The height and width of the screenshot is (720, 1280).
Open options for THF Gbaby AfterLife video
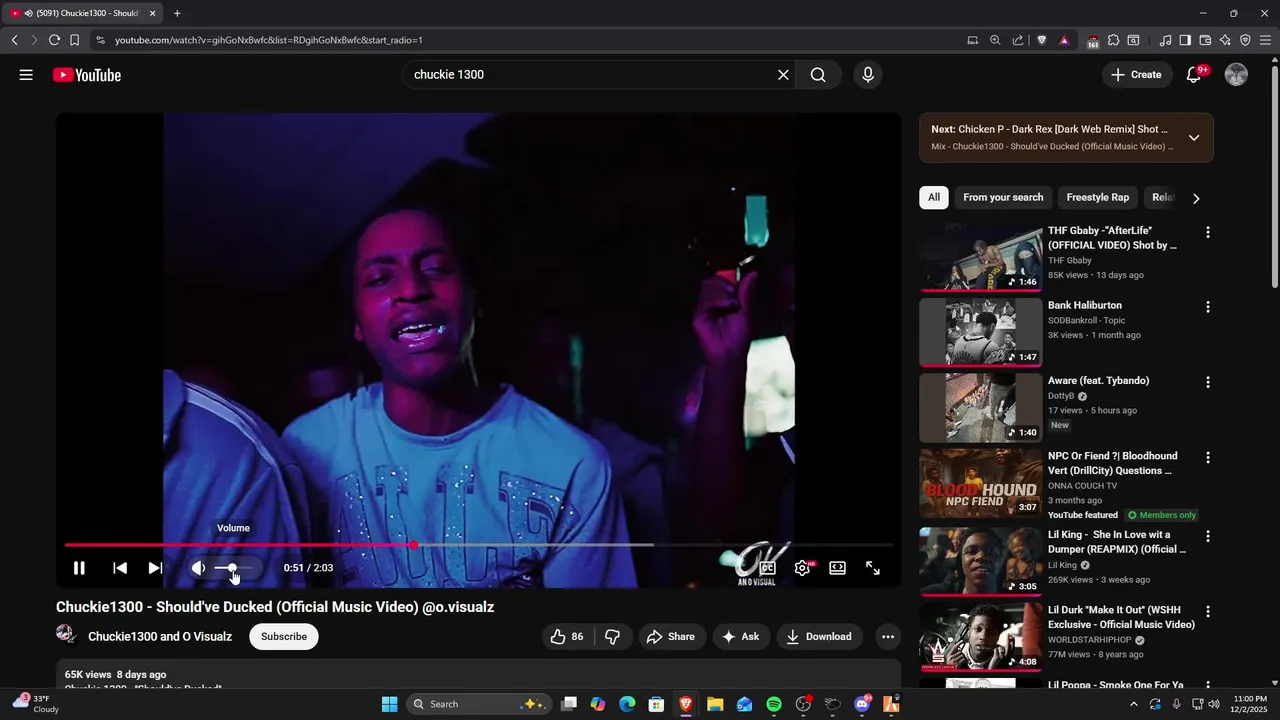click(1208, 232)
